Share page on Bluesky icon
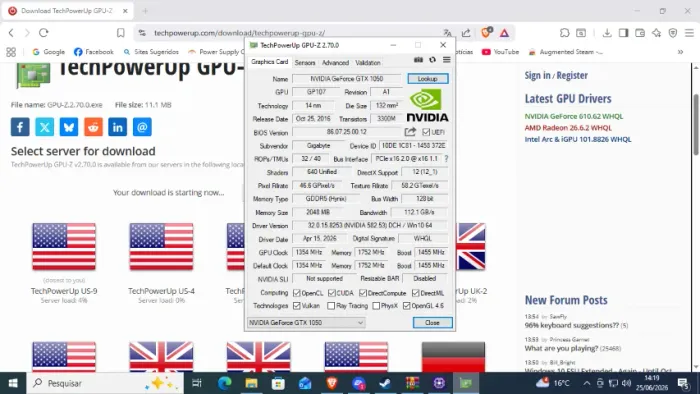Image resolution: width=700 pixels, height=394 pixels. point(69,127)
